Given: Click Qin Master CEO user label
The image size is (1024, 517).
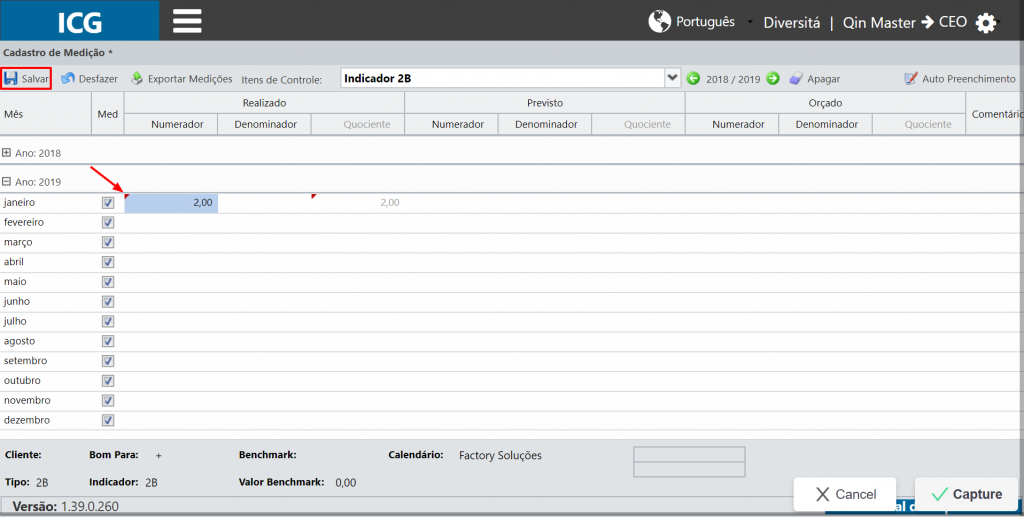Looking at the screenshot, I should click(x=904, y=23).
